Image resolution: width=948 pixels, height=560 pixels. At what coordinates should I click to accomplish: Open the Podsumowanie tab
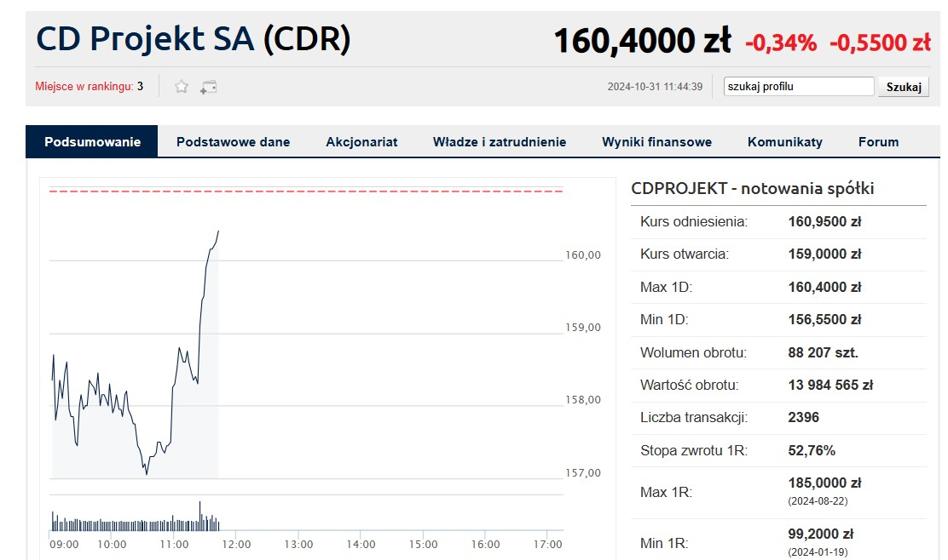92,142
